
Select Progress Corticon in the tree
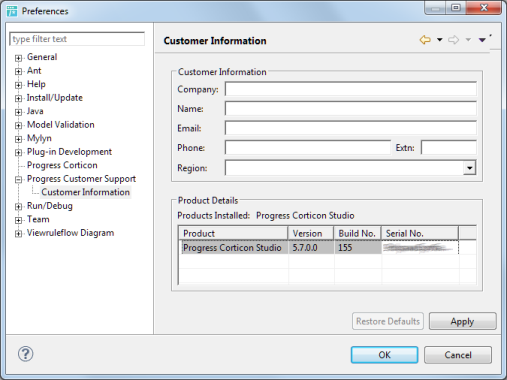coord(62,165)
